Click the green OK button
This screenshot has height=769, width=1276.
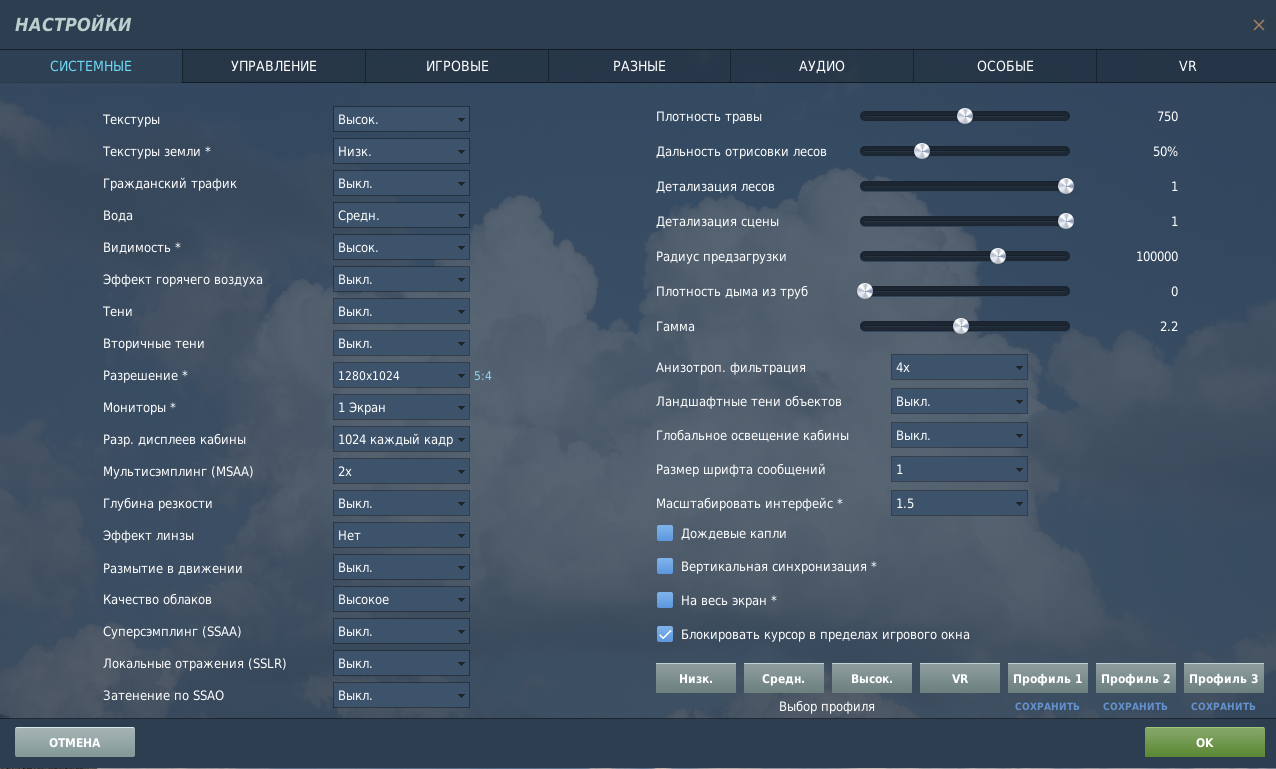tap(1204, 742)
